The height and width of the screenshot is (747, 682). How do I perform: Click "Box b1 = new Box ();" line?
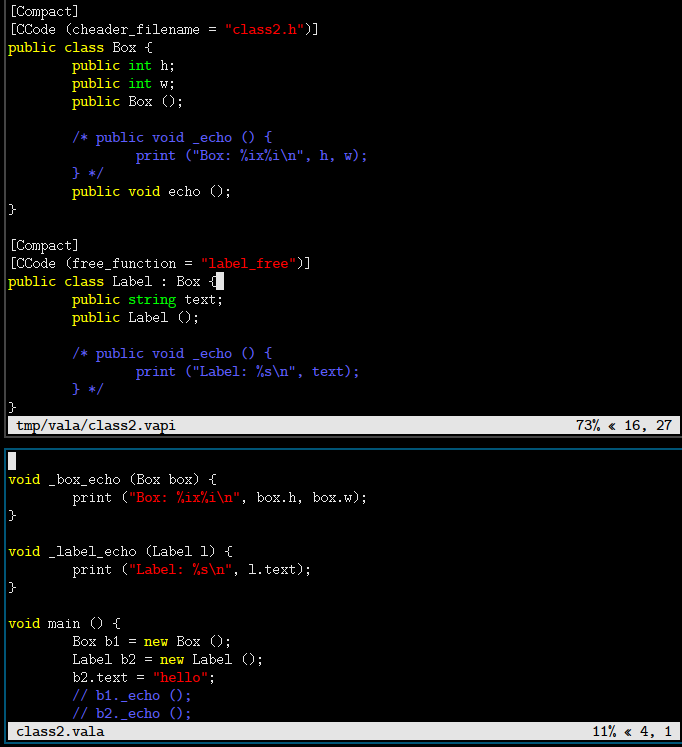point(151,642)
